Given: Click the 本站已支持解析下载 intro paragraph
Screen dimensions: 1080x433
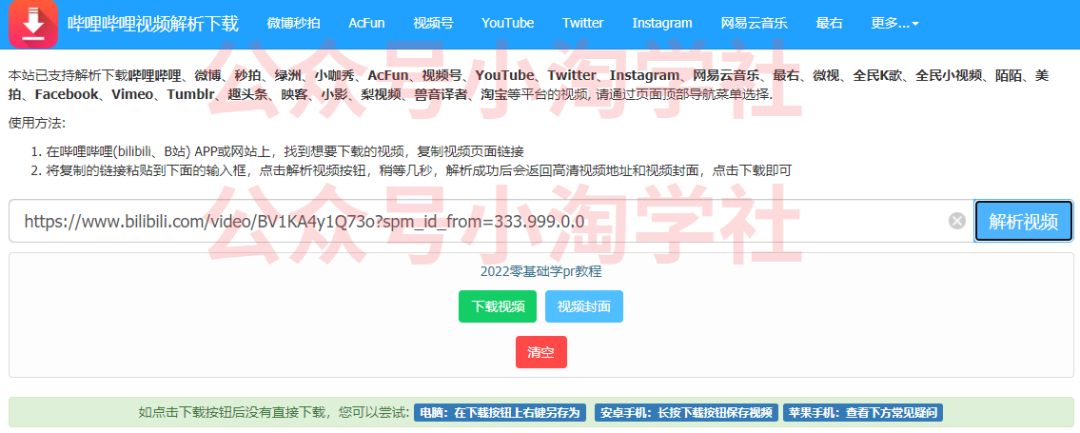Looking at the screenshot, I should (x=529, y=85).
